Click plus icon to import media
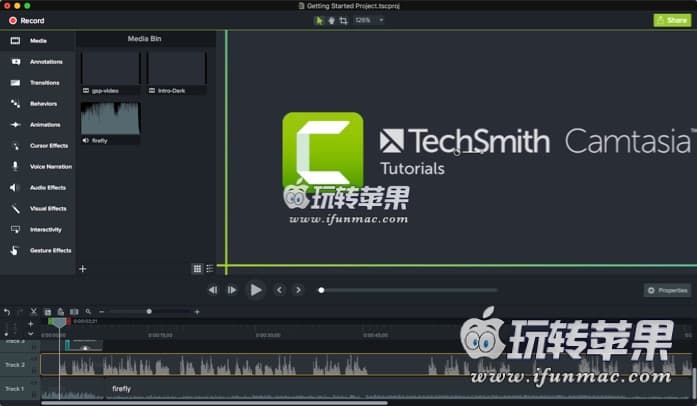Screen dimensions: 697x406 82,269
